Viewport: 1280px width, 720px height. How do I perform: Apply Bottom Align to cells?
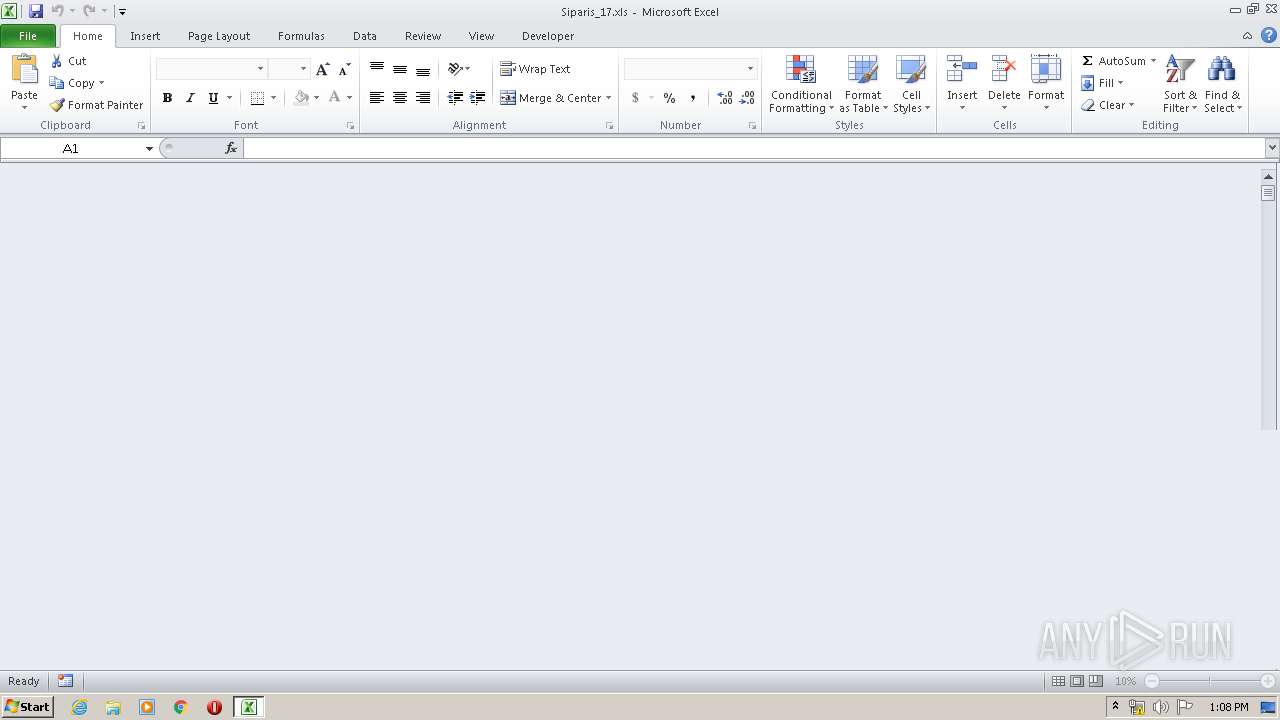coord(423,69)
